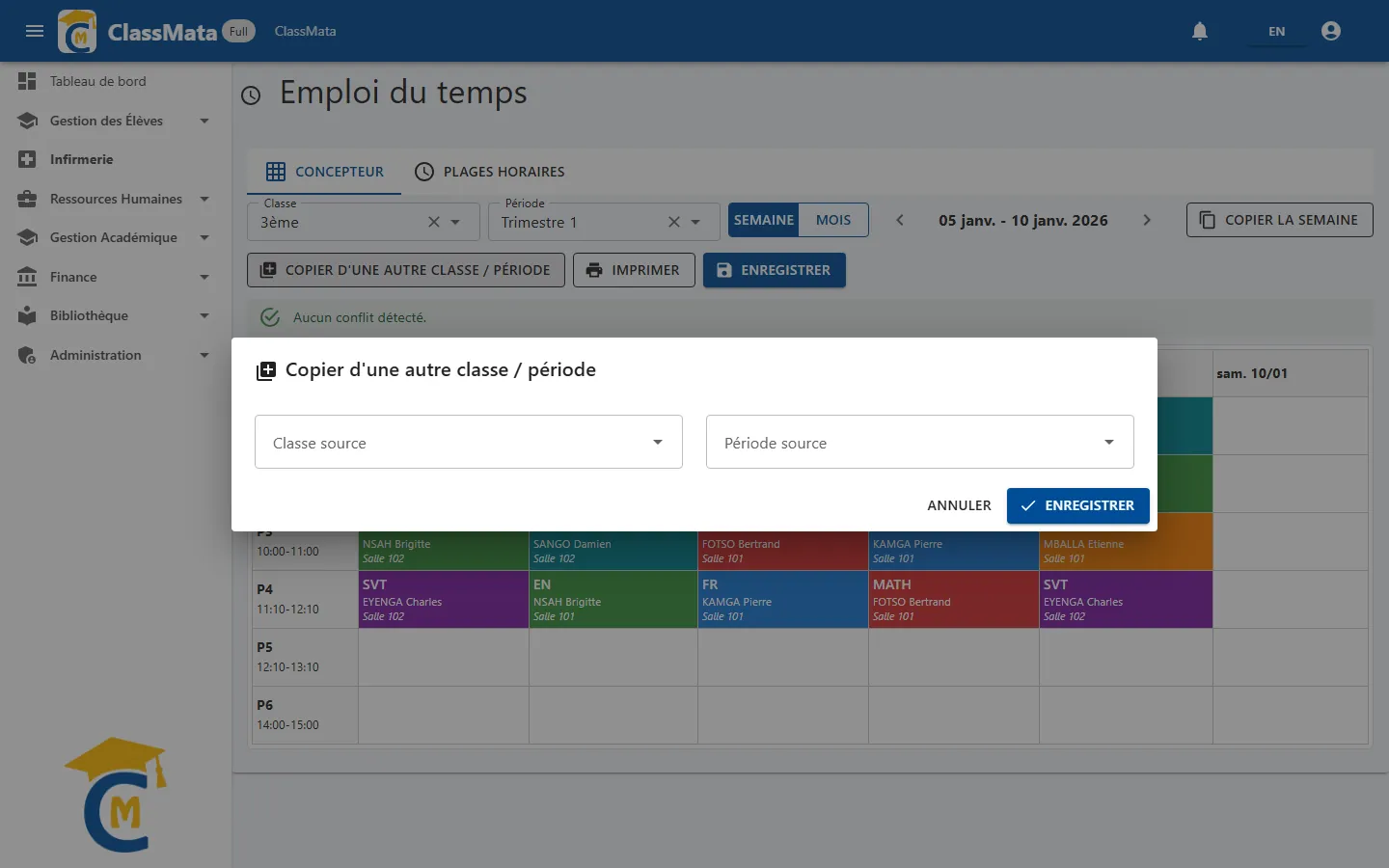The width and height of the screenshot is (1389, 868).
Task: Select the blue FR KAMGA Pierre cell
Action: (783, 600)
